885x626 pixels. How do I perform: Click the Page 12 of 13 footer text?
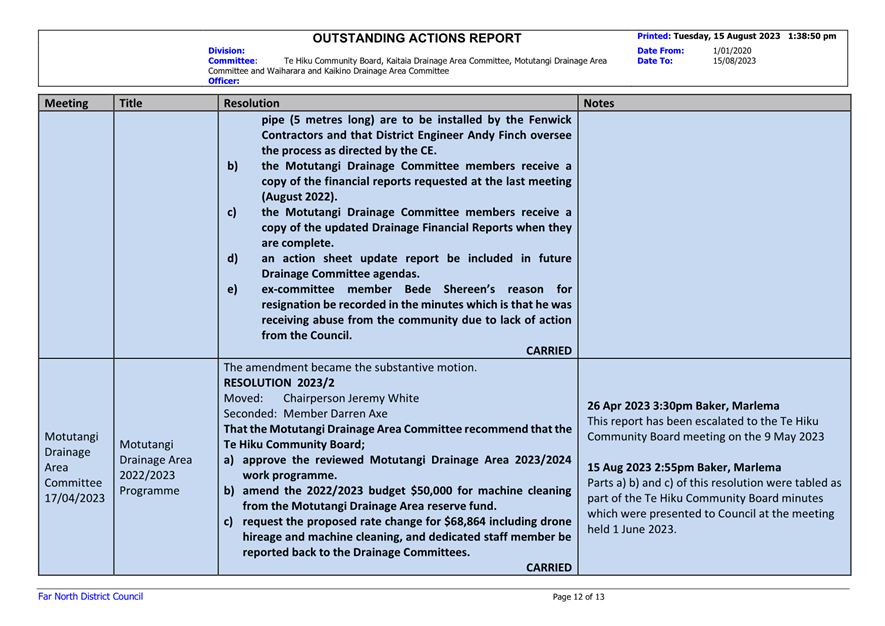tap(578, 598)
